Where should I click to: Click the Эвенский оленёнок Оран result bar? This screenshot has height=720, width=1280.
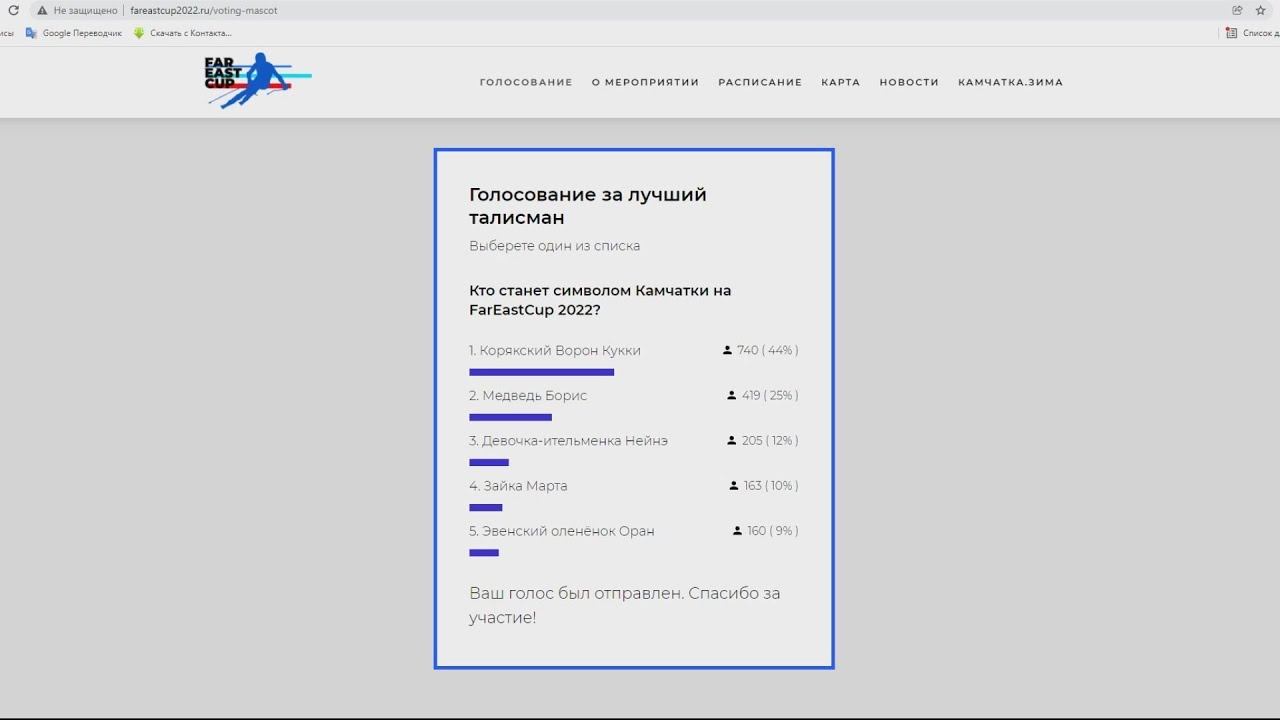(x=484, y=552)
